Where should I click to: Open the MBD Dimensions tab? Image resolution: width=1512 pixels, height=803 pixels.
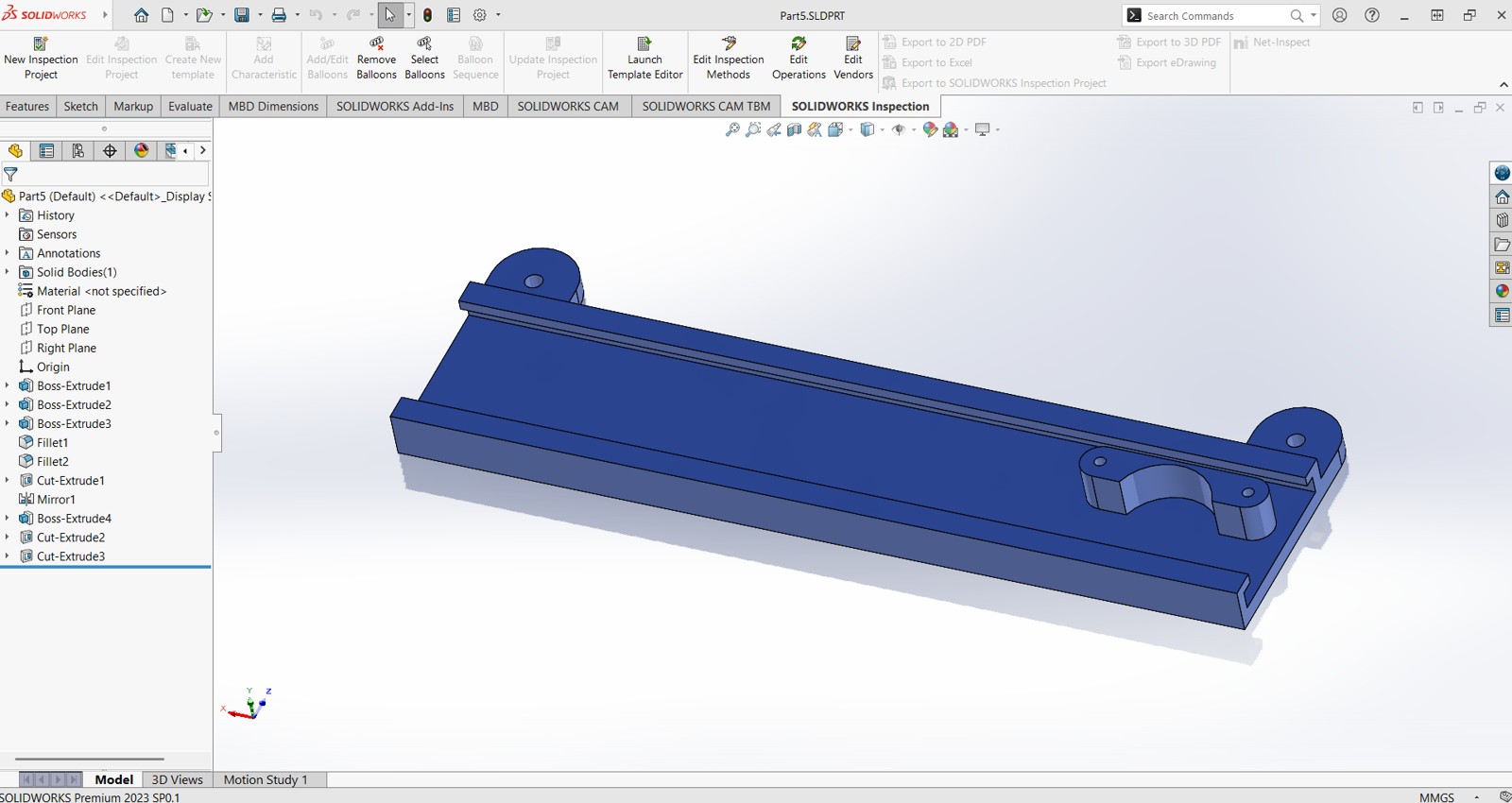[x=273, y=106]
